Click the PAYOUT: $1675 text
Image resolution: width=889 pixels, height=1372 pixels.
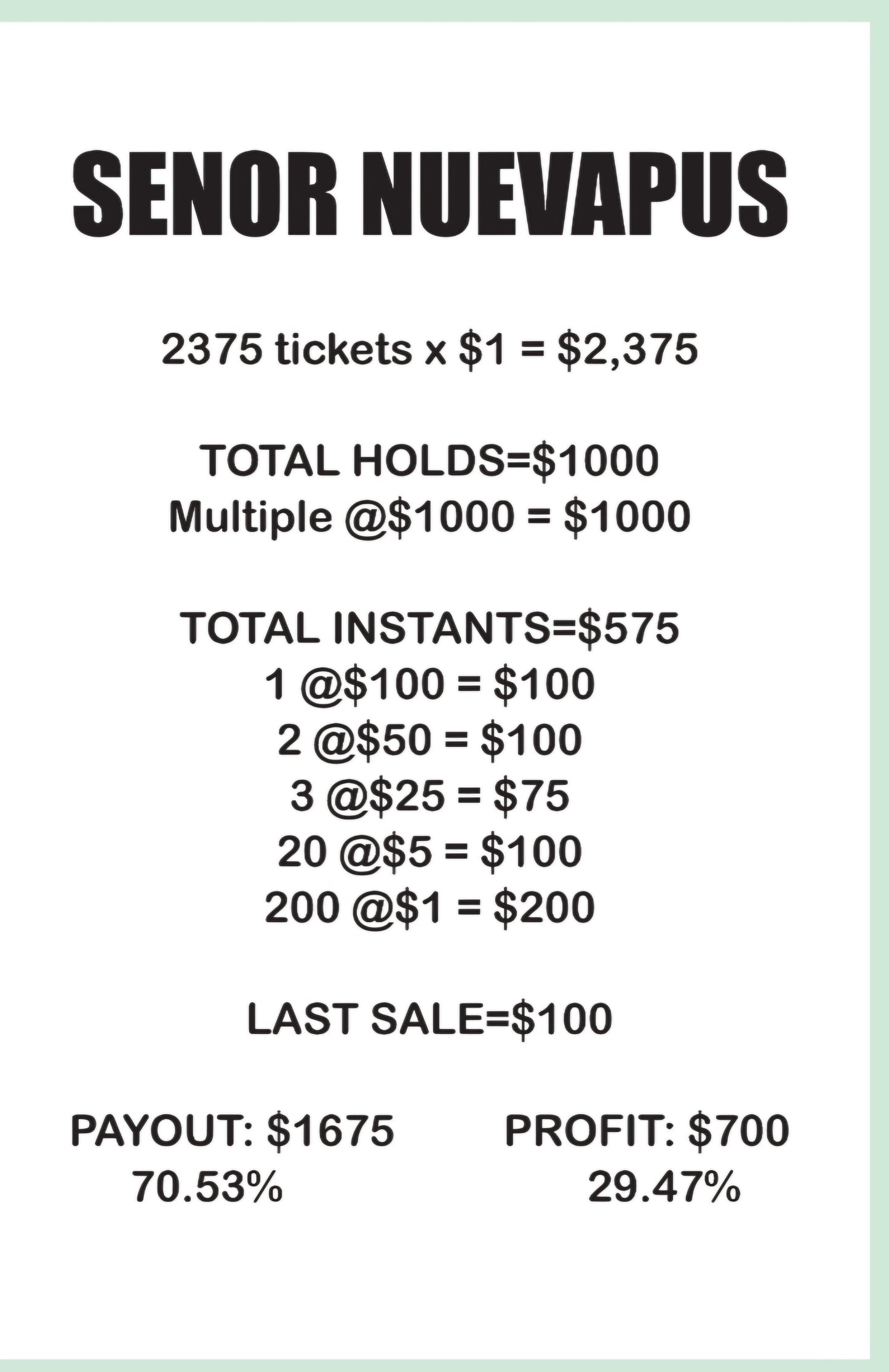tap(232, 1131)
